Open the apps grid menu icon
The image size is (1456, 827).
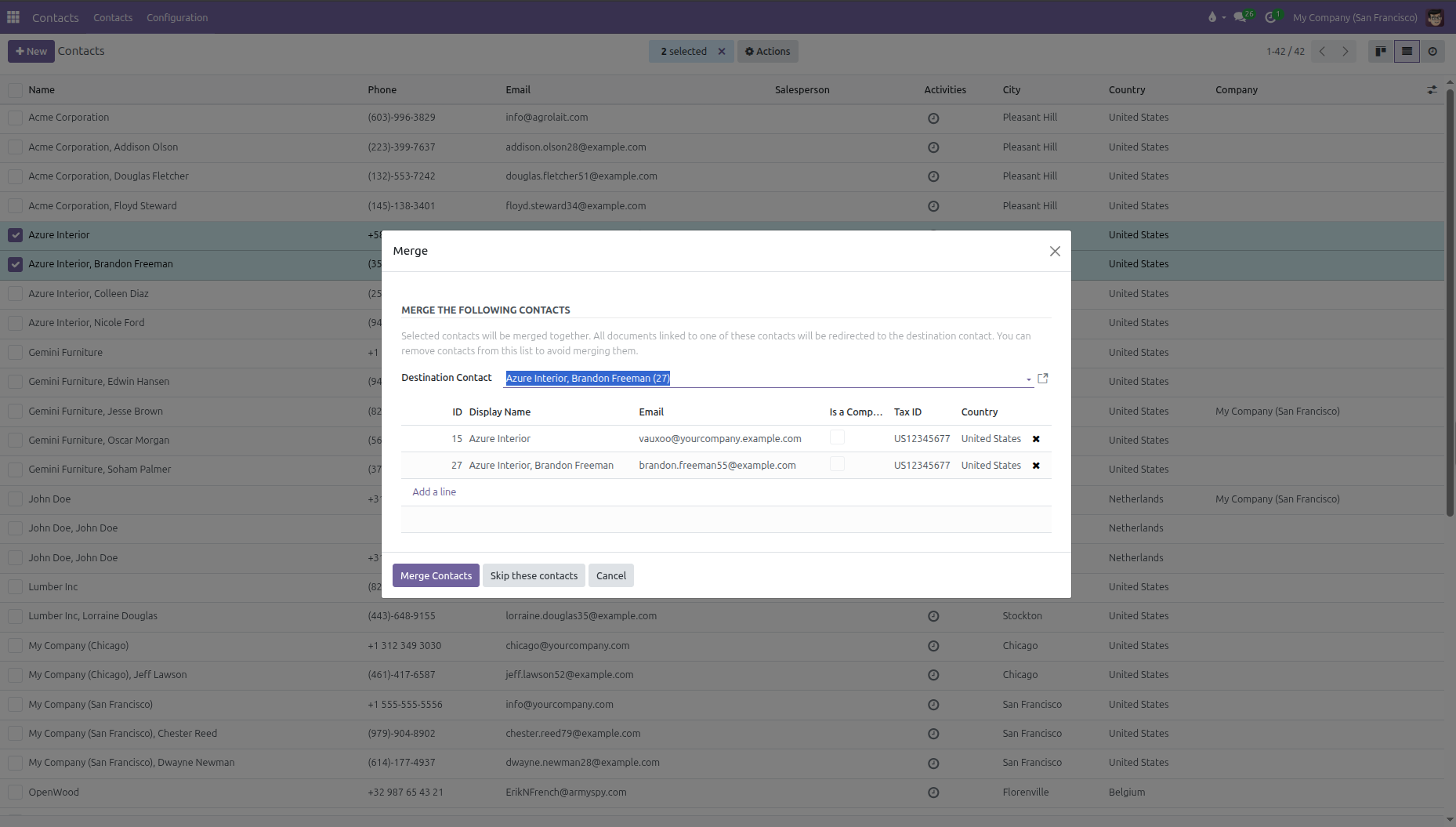[13, 17]
